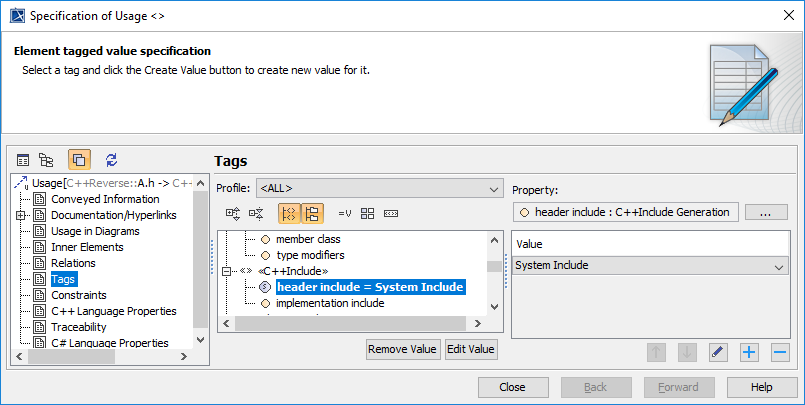Collapse the «C++Include» tree node

(x=227, y=271)
